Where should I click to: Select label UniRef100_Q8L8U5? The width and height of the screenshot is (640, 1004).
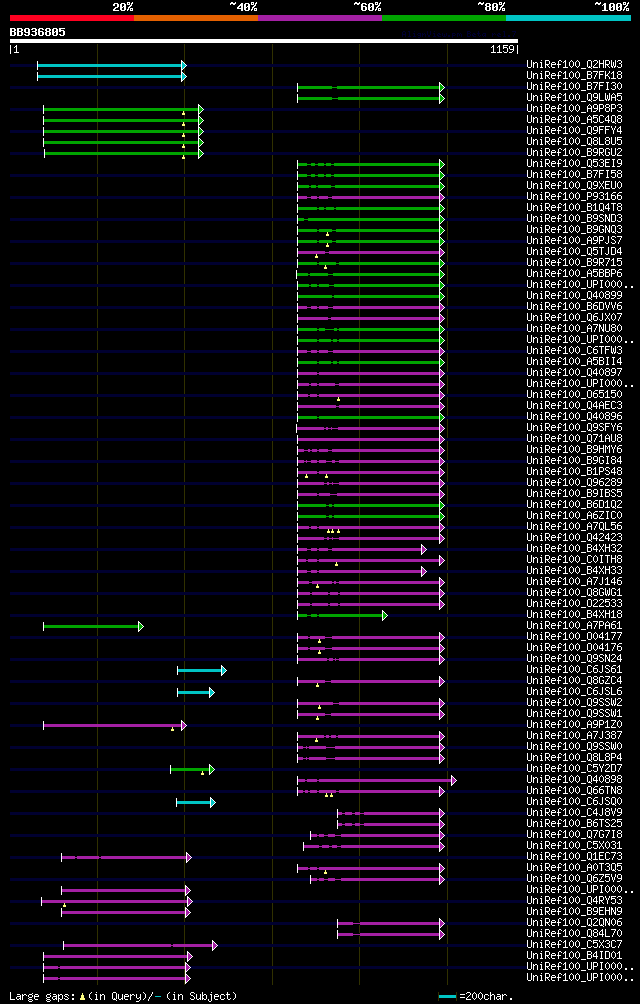click(574, 142)
